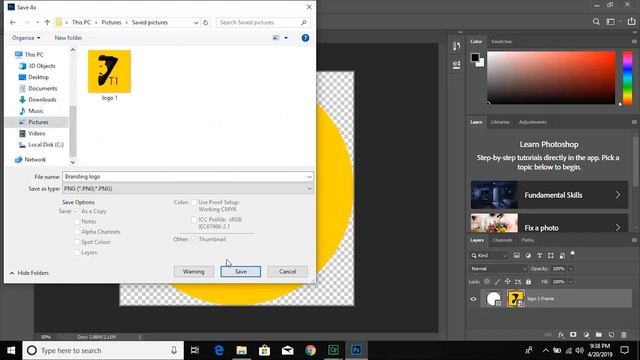
Task: Lock all padlock icon in Layers
Action: [529, 282]
